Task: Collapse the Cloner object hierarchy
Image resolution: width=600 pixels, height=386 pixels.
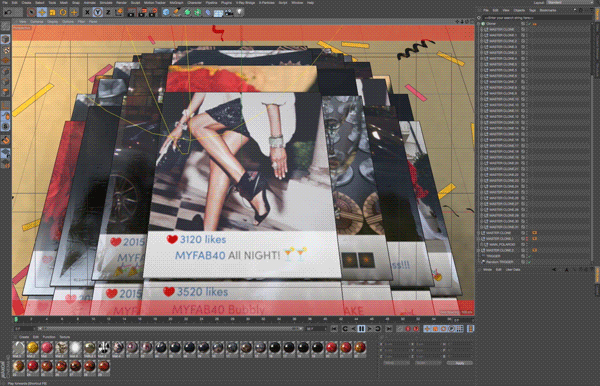Action: [x=479, y=24]
